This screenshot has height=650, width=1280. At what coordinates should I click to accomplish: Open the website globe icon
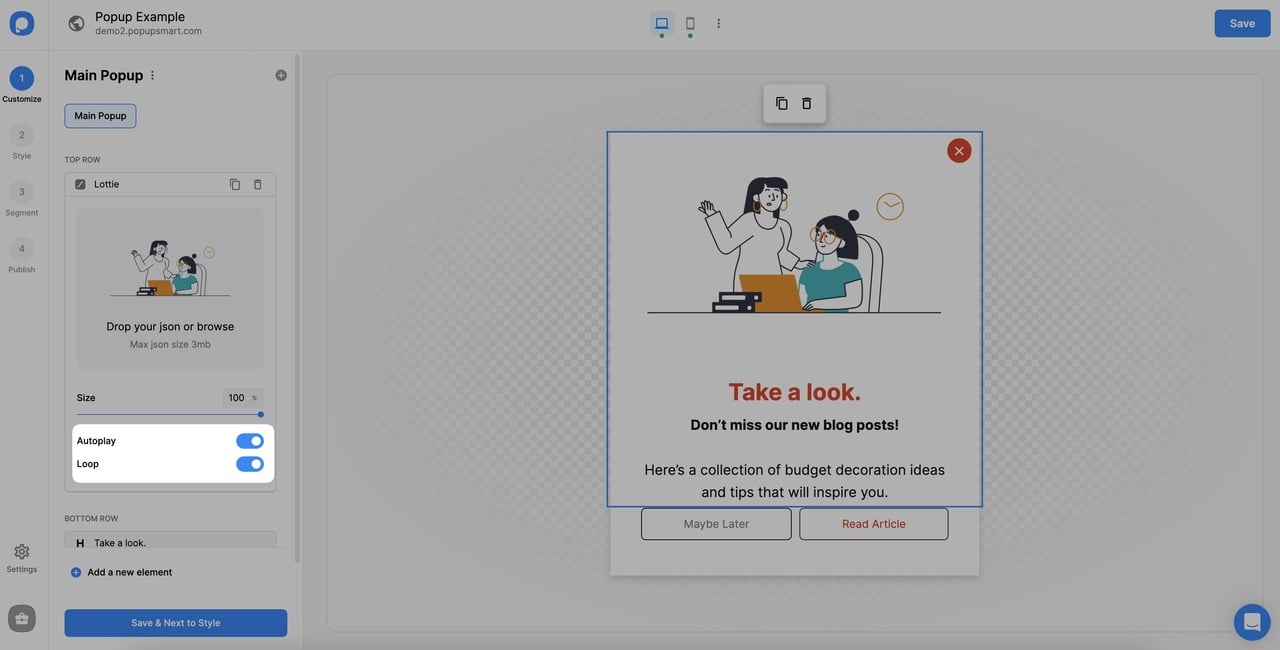point(76,23)
